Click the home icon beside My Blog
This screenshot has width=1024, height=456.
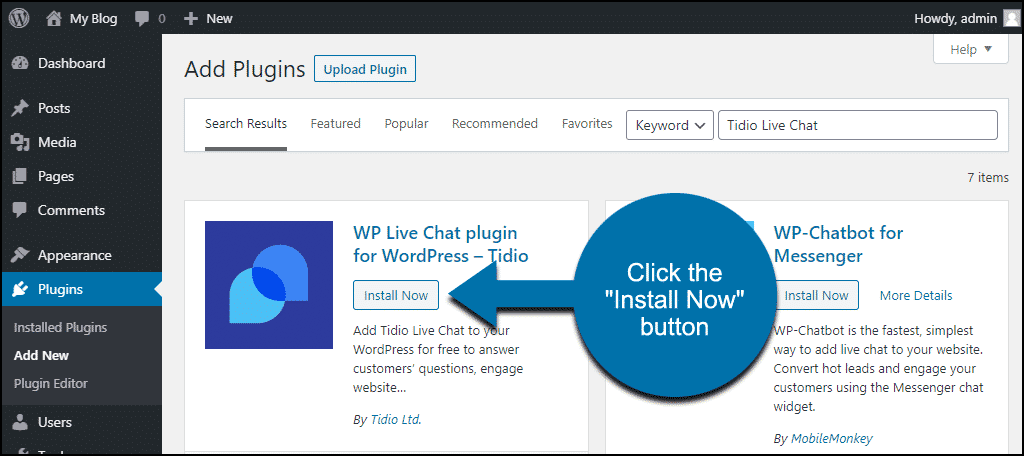pos(54,18)
